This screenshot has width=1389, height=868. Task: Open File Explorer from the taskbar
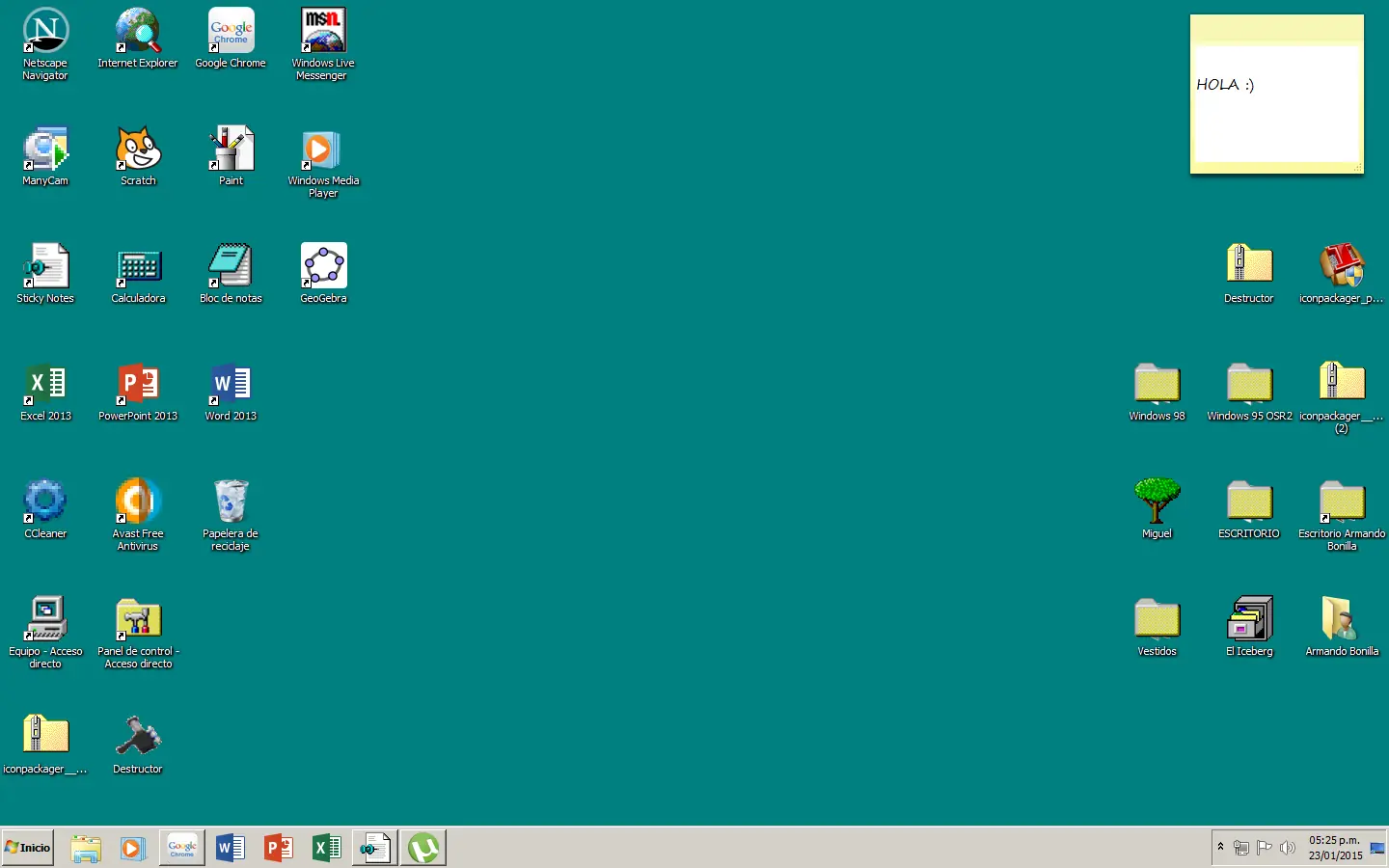[86, 848]
